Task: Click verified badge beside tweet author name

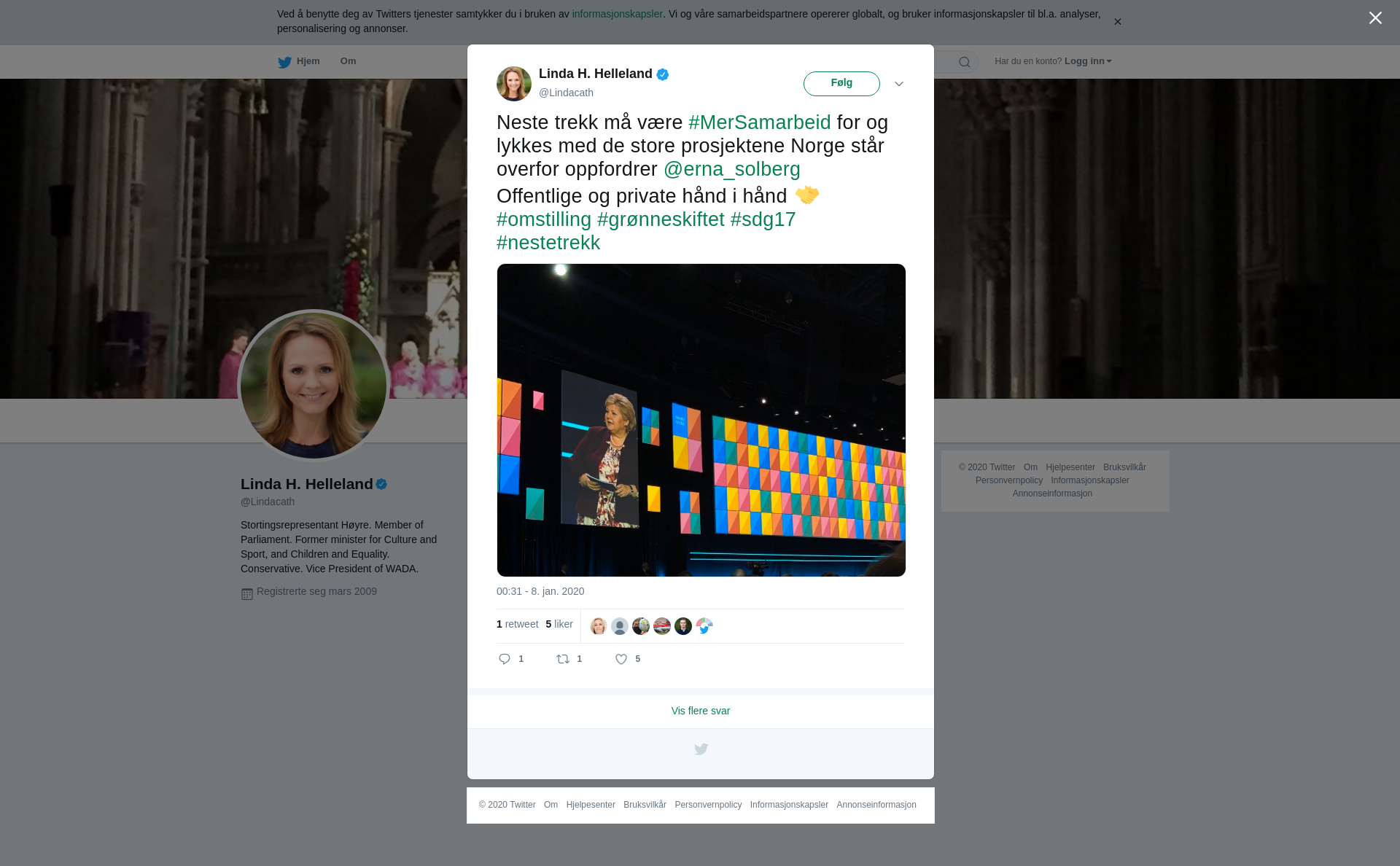Action: pos(663,74)
